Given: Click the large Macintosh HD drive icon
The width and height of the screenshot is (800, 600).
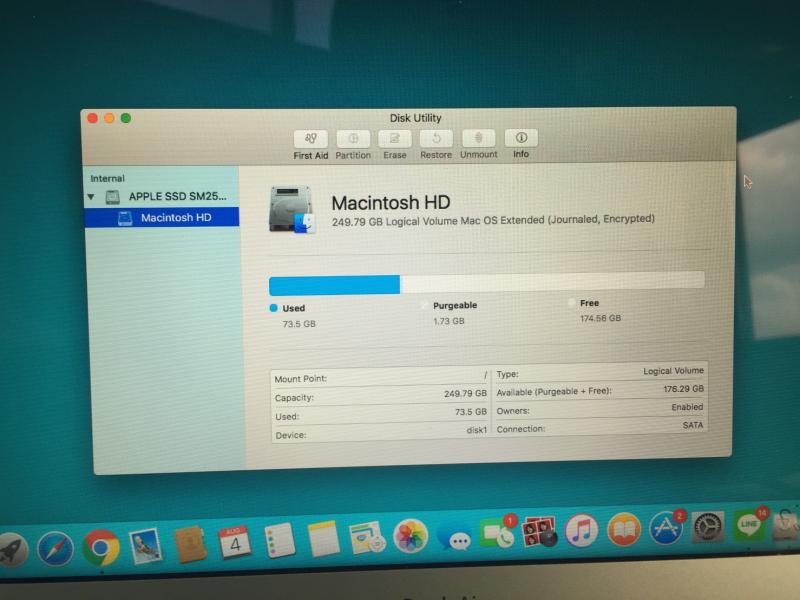Looking at the screenshot, I should tap(291, 210).
